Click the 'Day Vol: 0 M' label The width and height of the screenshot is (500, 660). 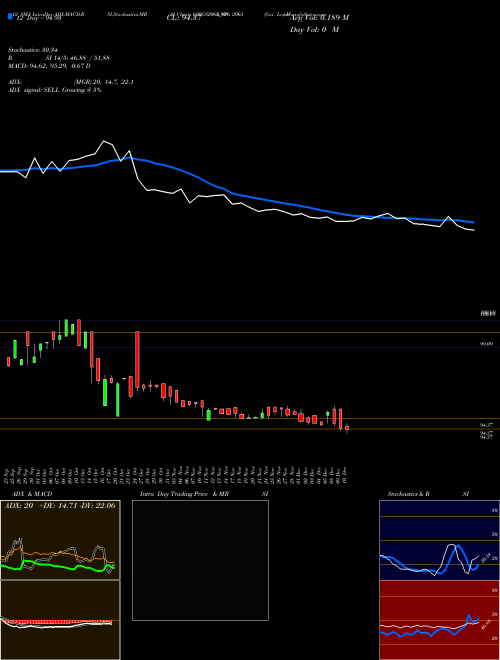pos(315,29)
